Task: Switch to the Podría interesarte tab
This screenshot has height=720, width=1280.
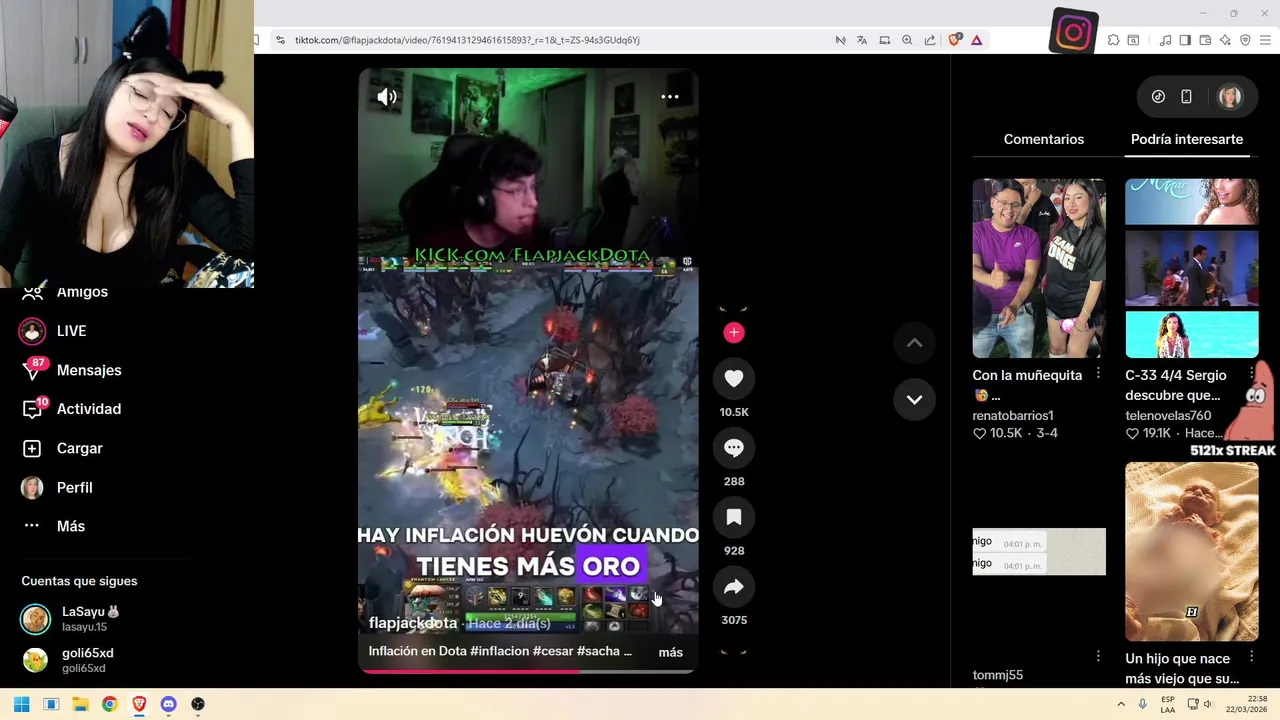Action: click(x=1187, y=139)
